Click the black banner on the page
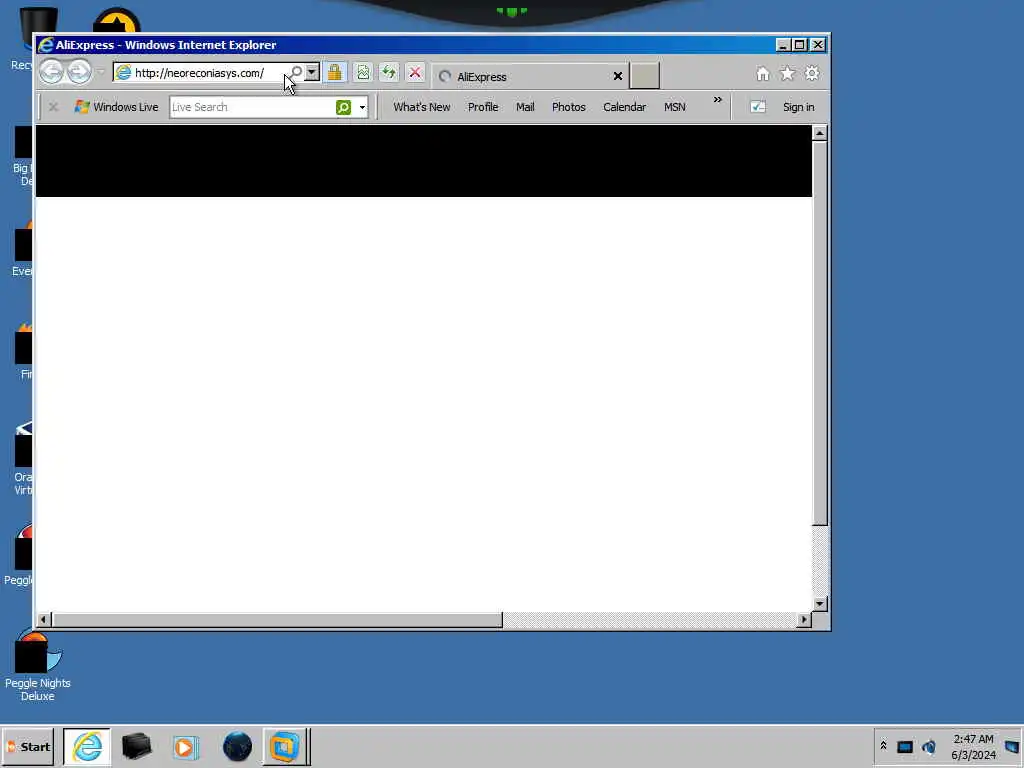 pos(424,161)
